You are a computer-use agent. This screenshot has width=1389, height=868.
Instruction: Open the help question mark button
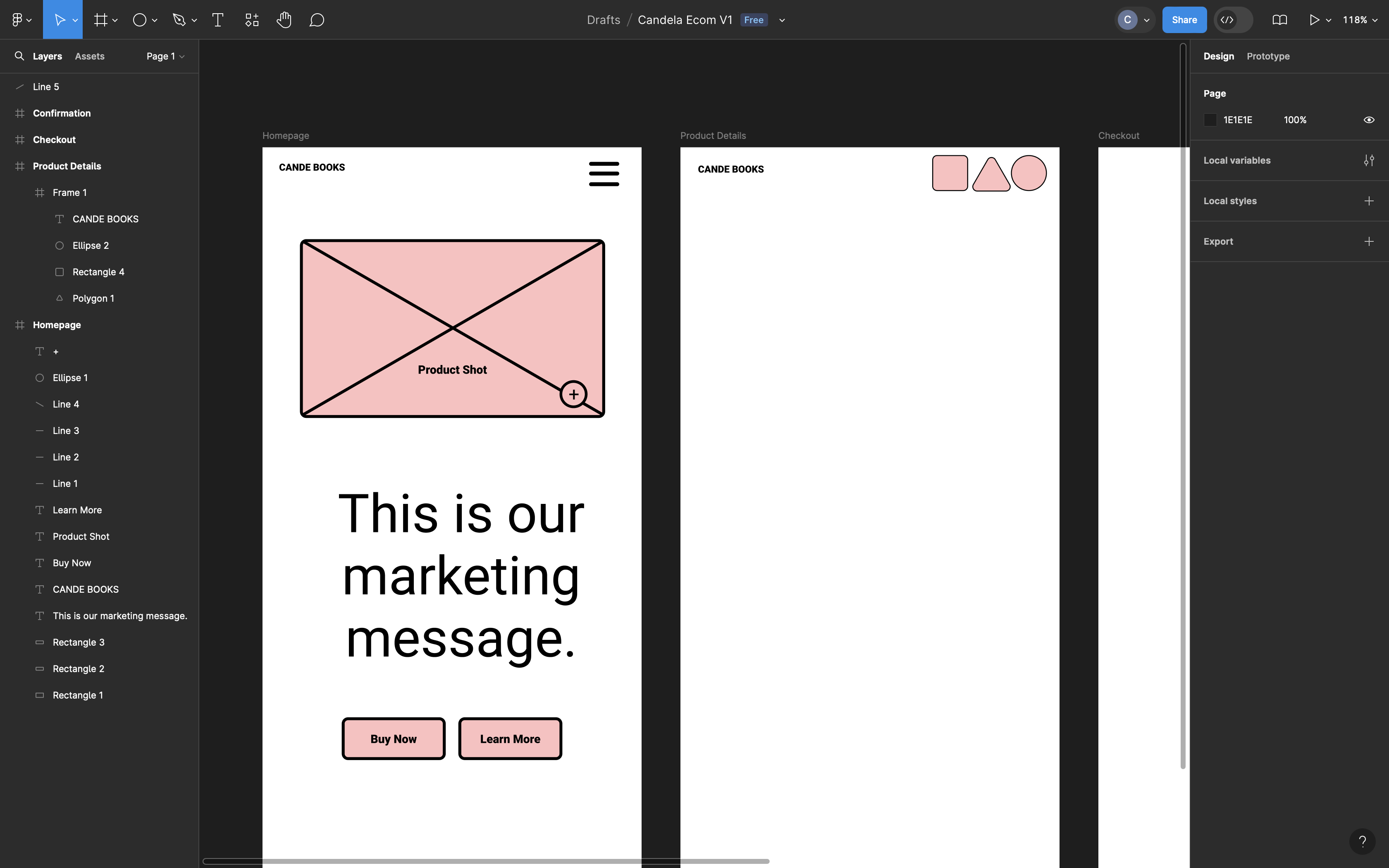click(x=1362, y=841)
